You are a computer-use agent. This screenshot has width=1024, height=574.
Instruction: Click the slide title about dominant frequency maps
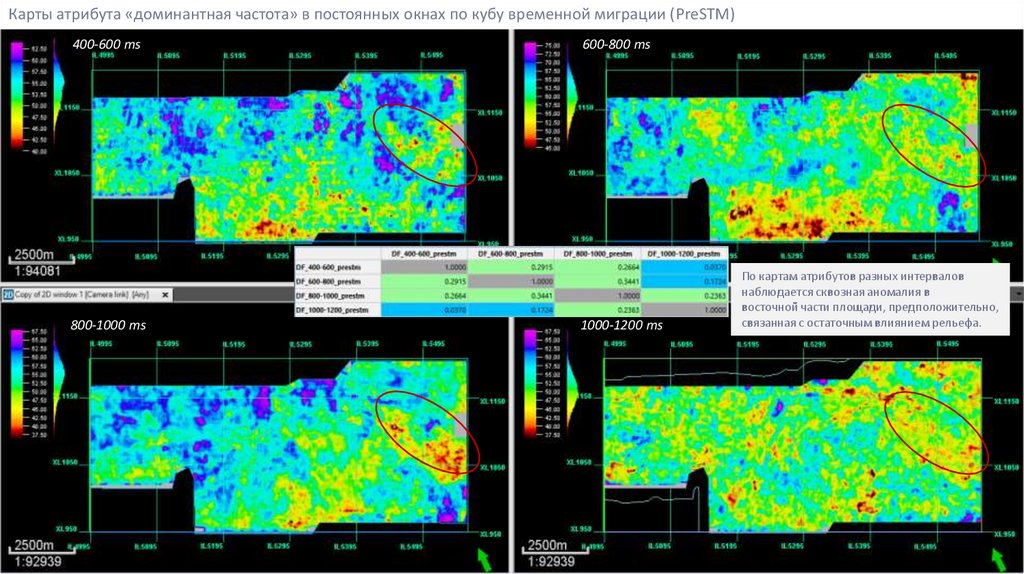[371, 14]
